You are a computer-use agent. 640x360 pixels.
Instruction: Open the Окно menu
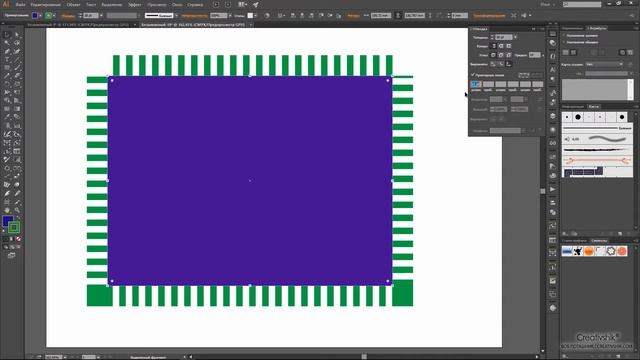[x=177, y=4]
